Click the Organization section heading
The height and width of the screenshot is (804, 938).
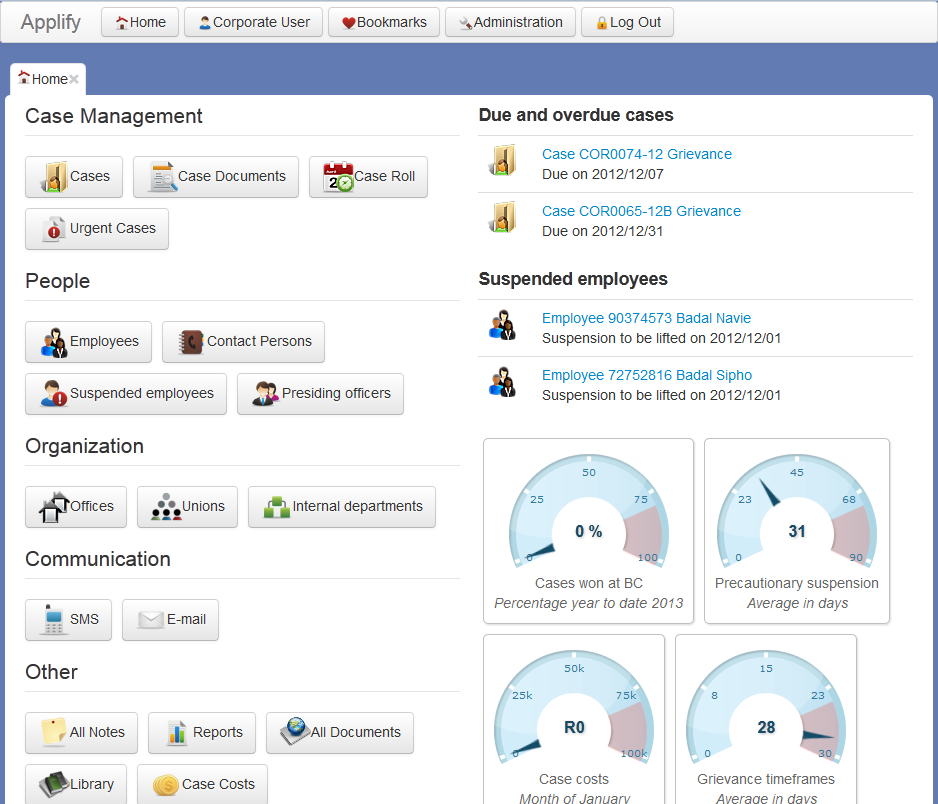pos(84,446)
